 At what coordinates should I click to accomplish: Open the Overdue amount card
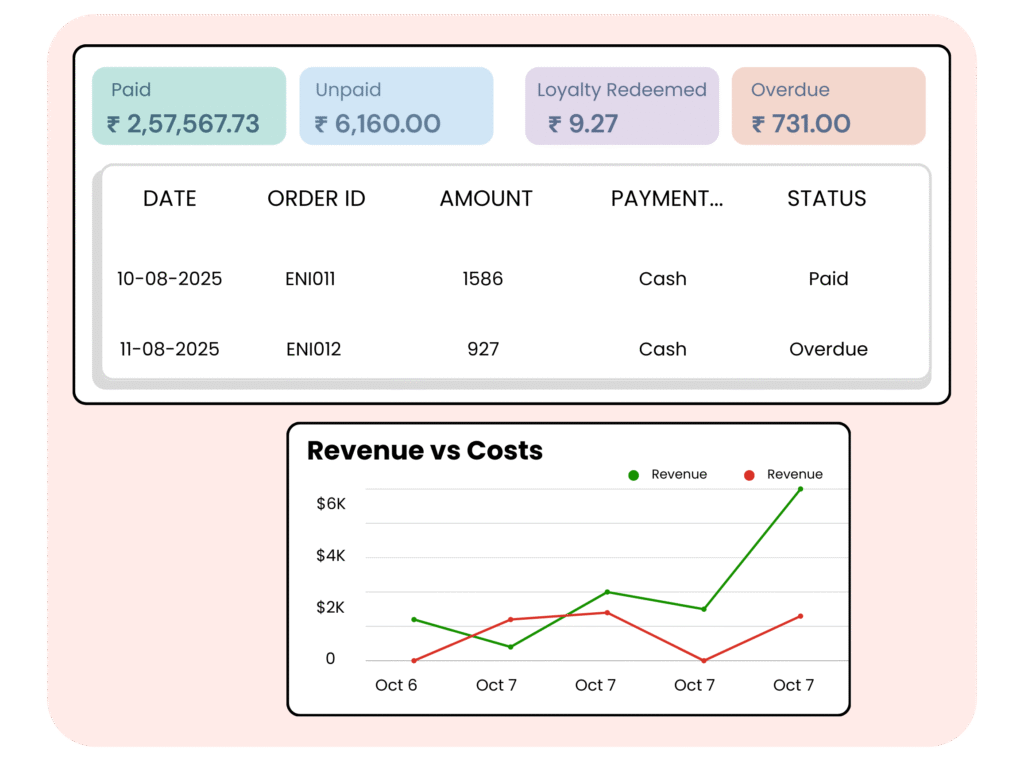point(828,106)
